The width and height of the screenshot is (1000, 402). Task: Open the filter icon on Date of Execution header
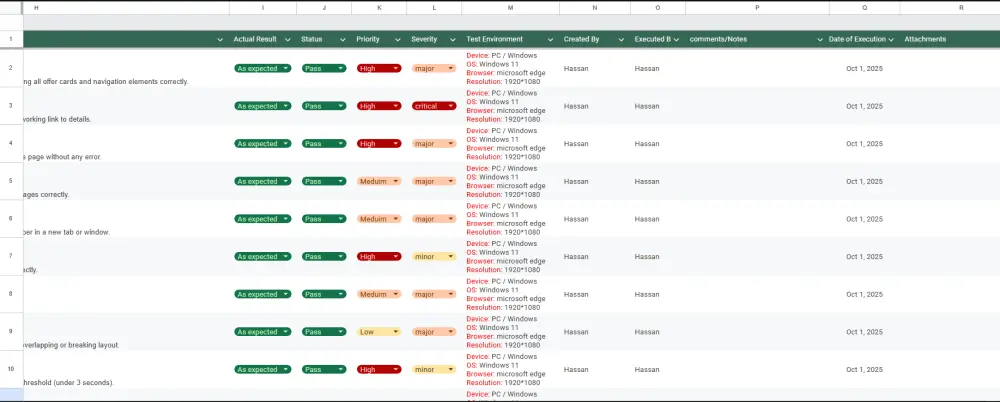pos(891,40)
